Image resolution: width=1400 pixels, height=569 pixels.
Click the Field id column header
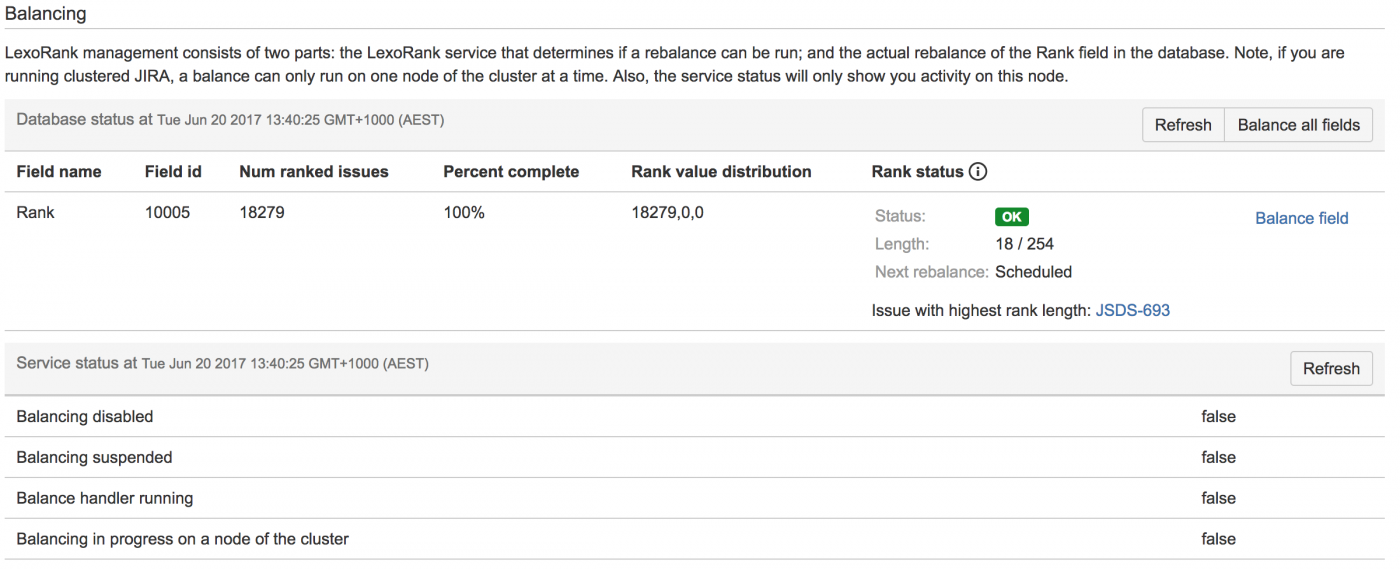[173, 172]
